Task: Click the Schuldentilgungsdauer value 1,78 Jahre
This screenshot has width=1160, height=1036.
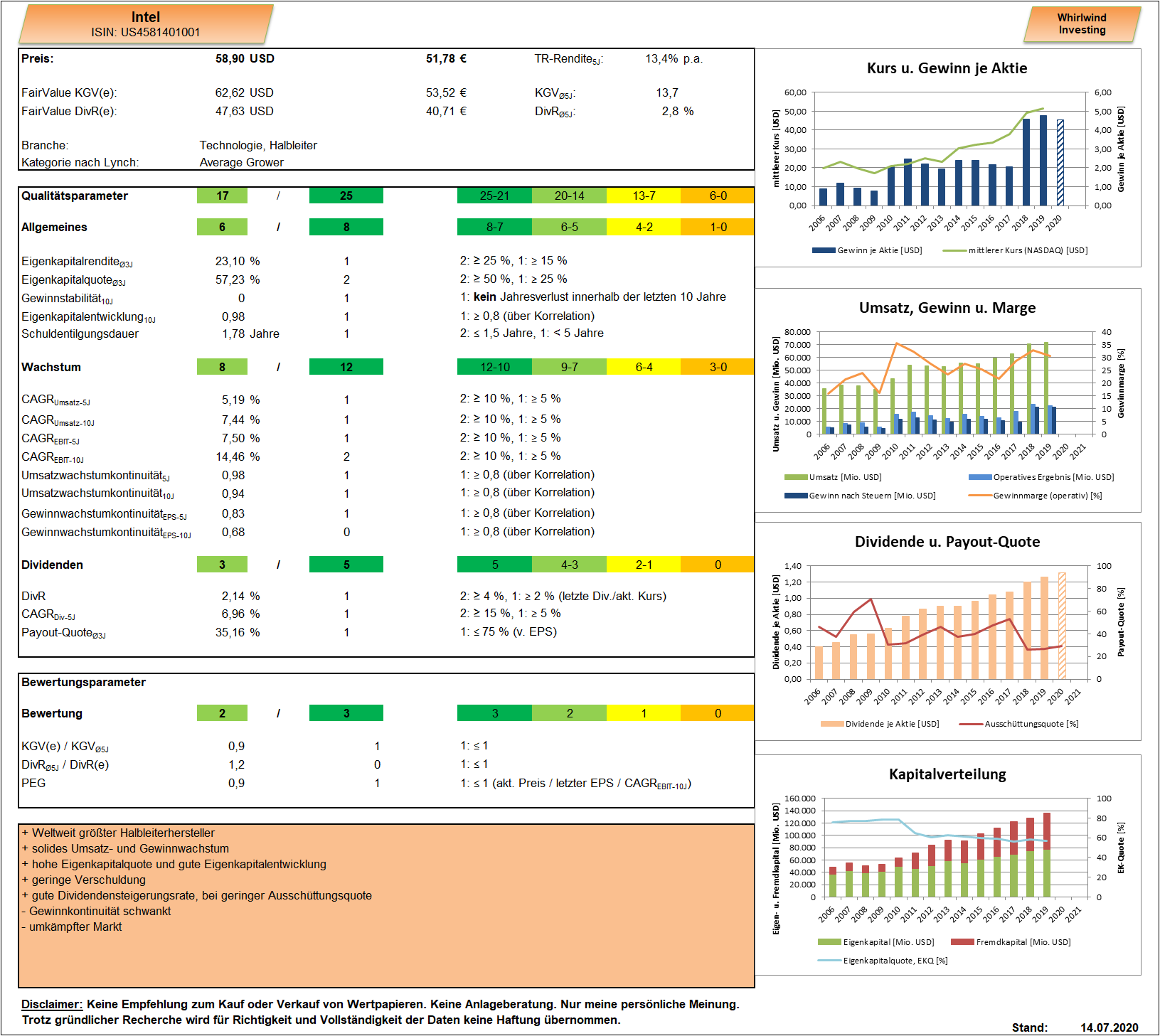Action: point(250,333)
